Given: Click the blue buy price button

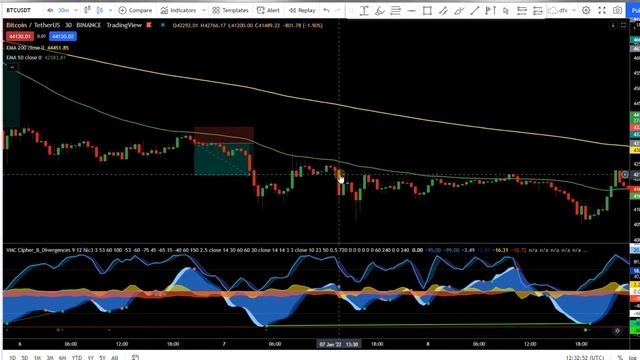Looking at the screenshot, I should click(63, 36).
